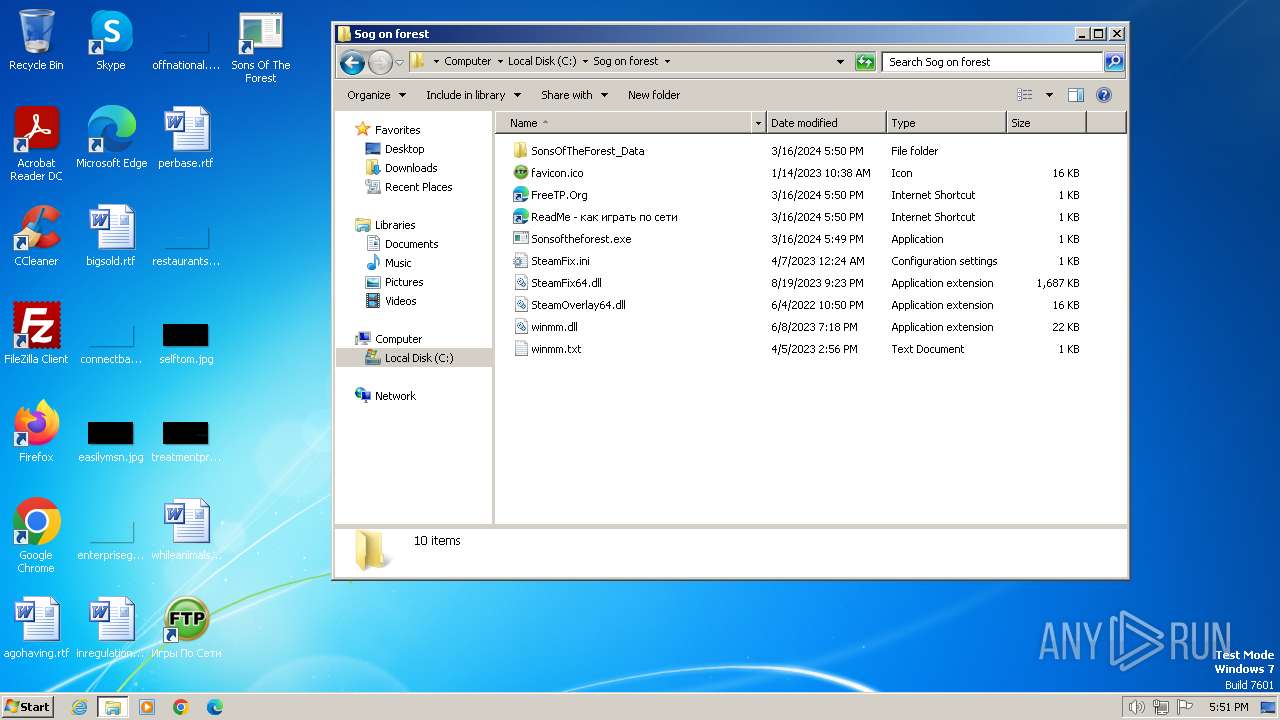Expand the Computer breadcrumb arrow
This screenshot has height=720, width=1280.
click(499, 62)
